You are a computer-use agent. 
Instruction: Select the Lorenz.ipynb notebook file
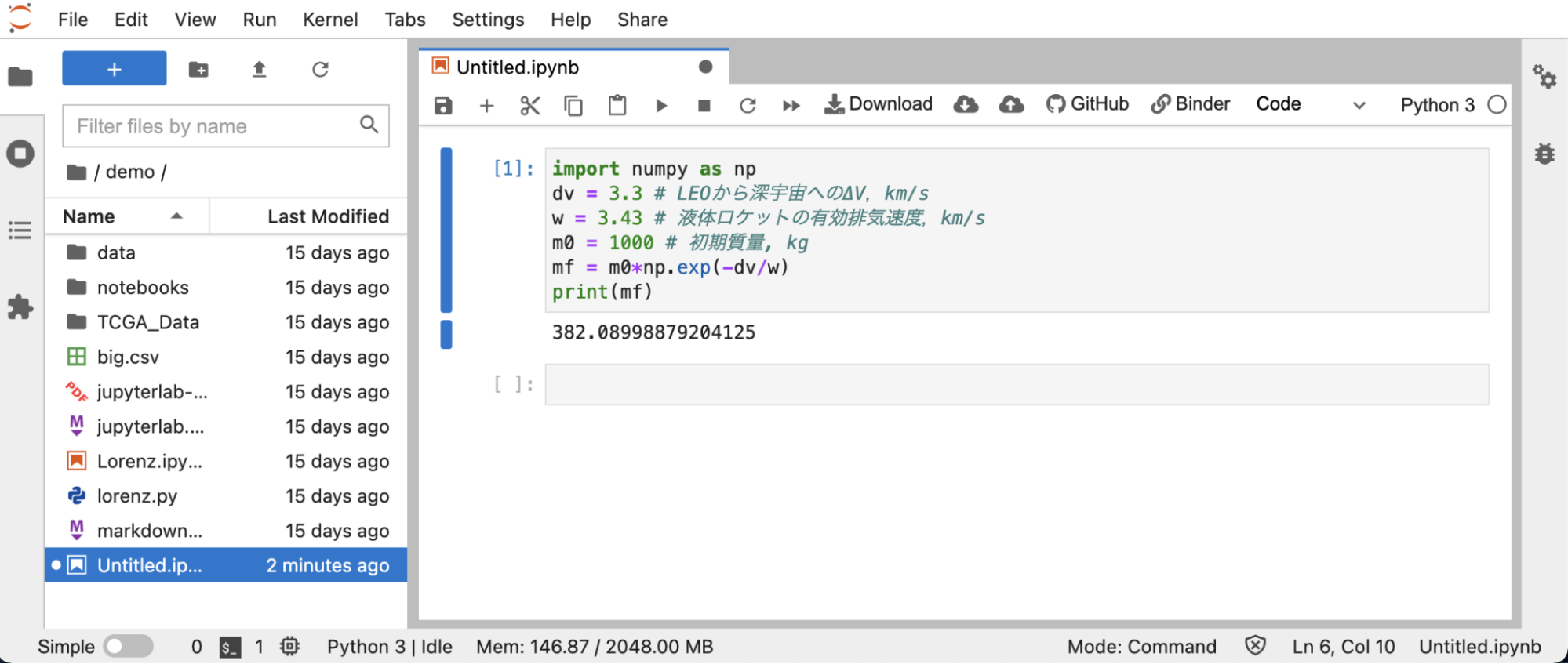pyautogui.click(x=226, y=461)
